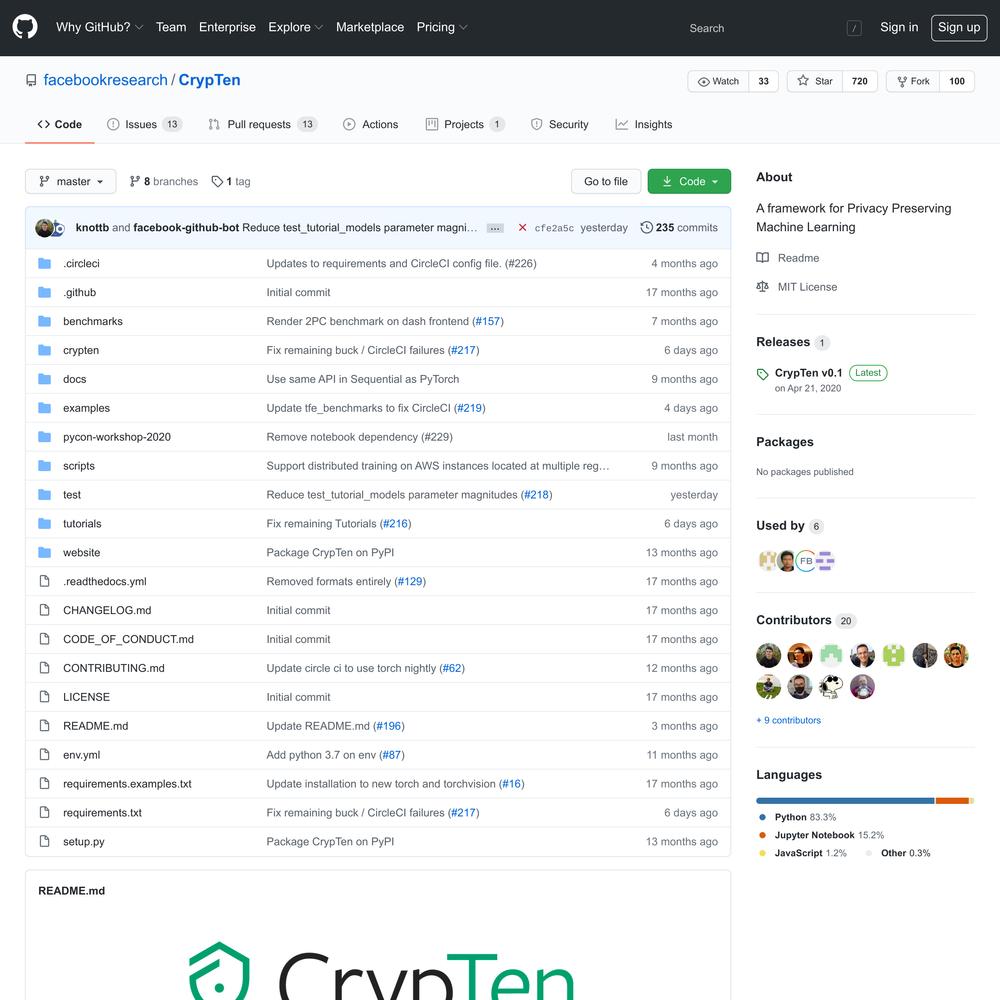The width and height of the screenshot is (1000, 1000).
Task: Click the Marketplace nav item
Action: (x=370, y=27)
